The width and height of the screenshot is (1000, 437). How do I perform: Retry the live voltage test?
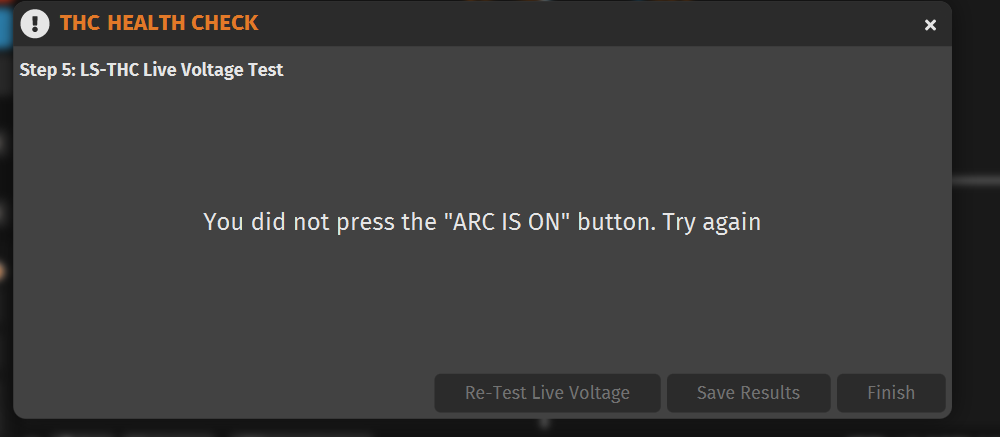click(547, 392)
